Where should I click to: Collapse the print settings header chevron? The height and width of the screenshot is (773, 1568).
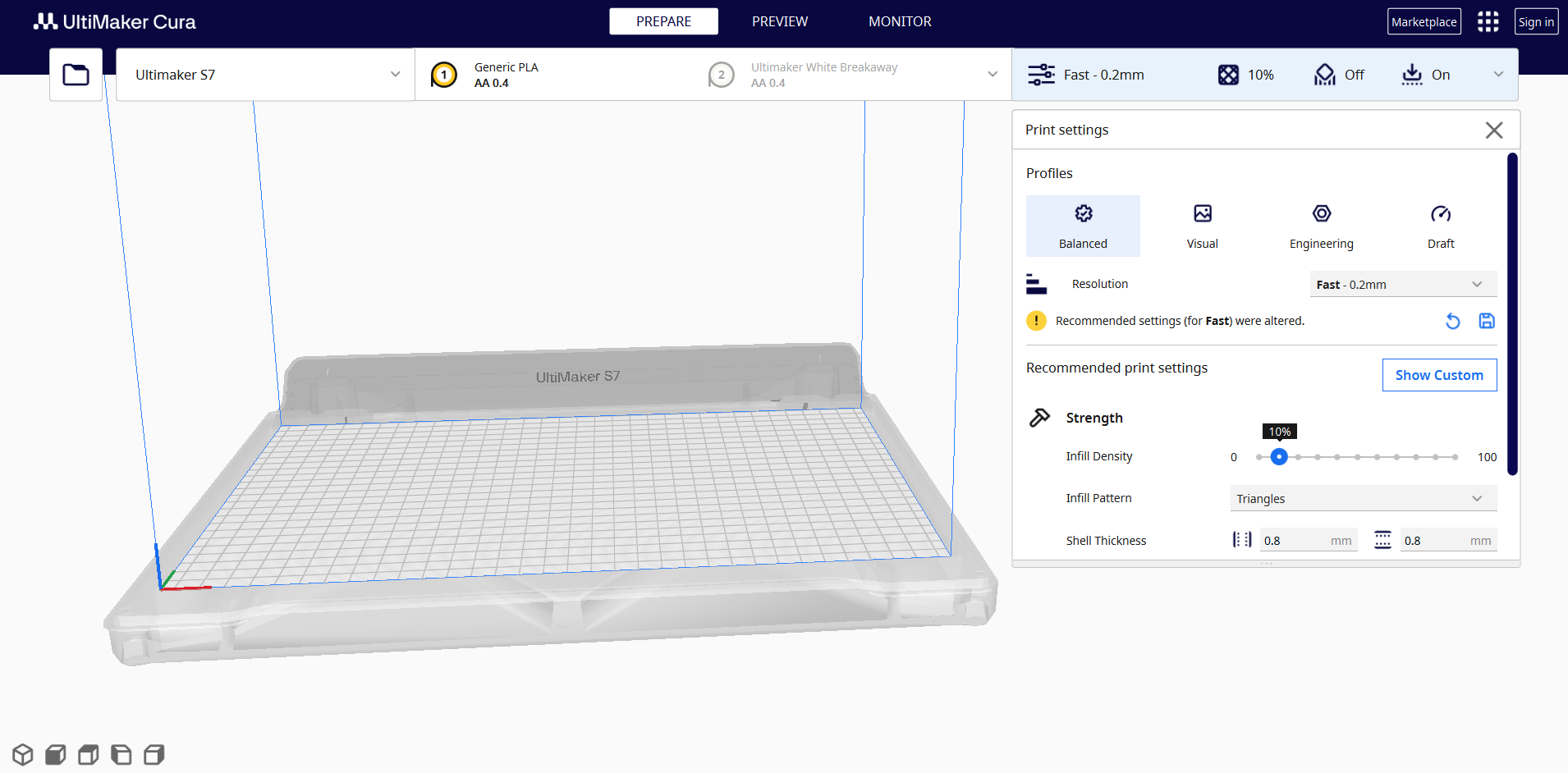click(1498, 75)
